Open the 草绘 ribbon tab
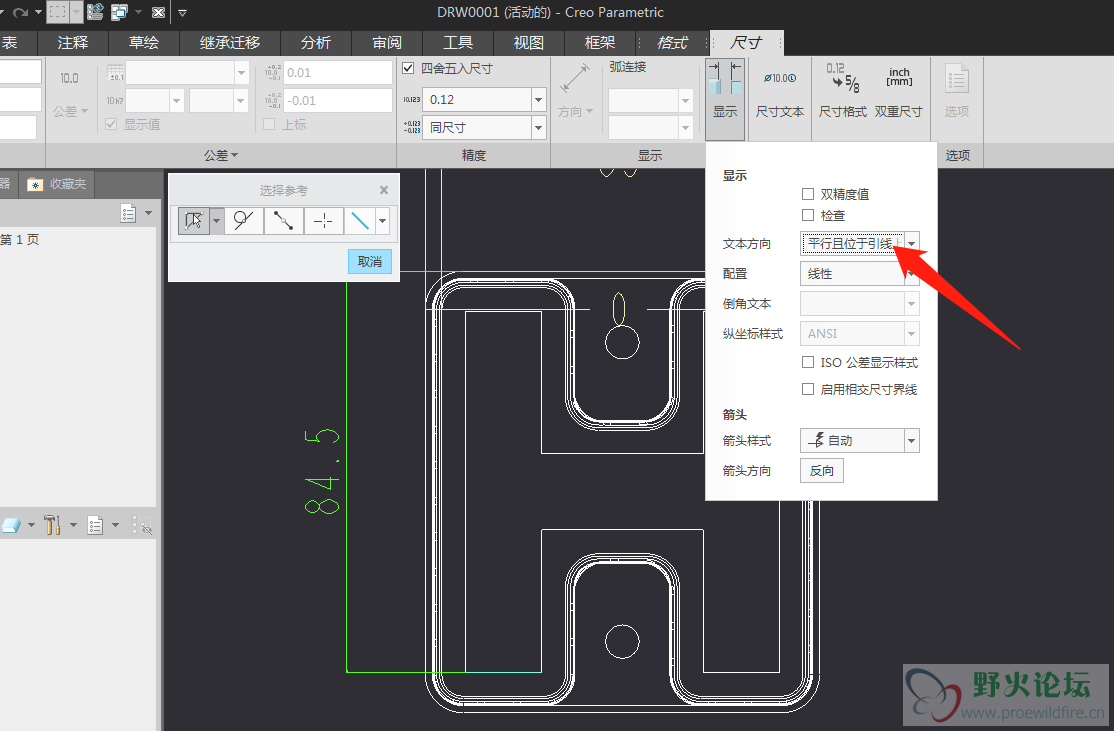This screenshot has width=1114, height=731. [x=144, y=43]
